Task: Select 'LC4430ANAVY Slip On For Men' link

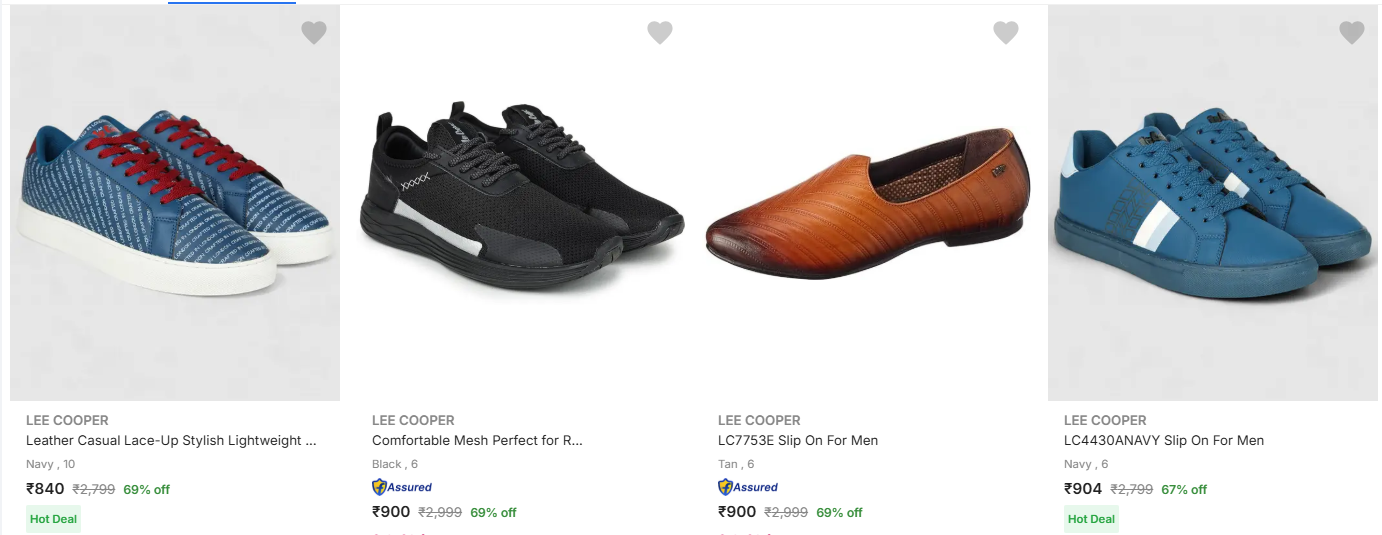Action: 1164,440
